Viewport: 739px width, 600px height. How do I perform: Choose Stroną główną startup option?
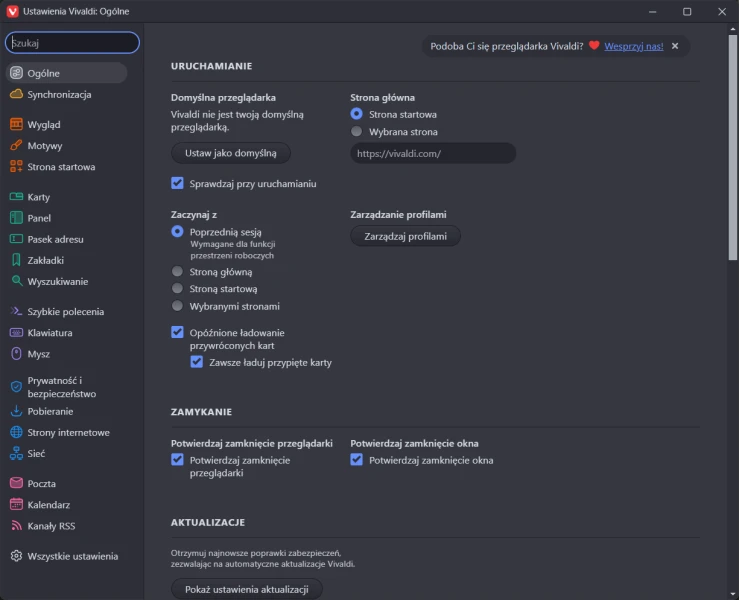(x=178, y=271)
